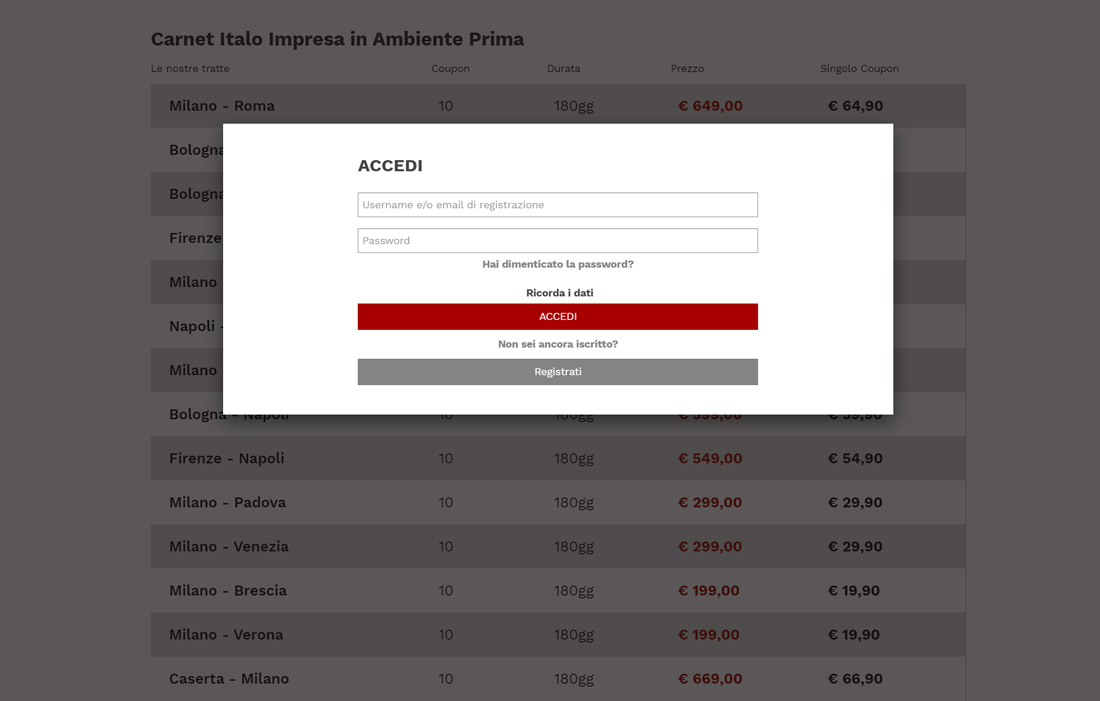Click the 180gg duration in Caserta - Milano row
Screen dimensions: 1100x701
click(574, 680)
